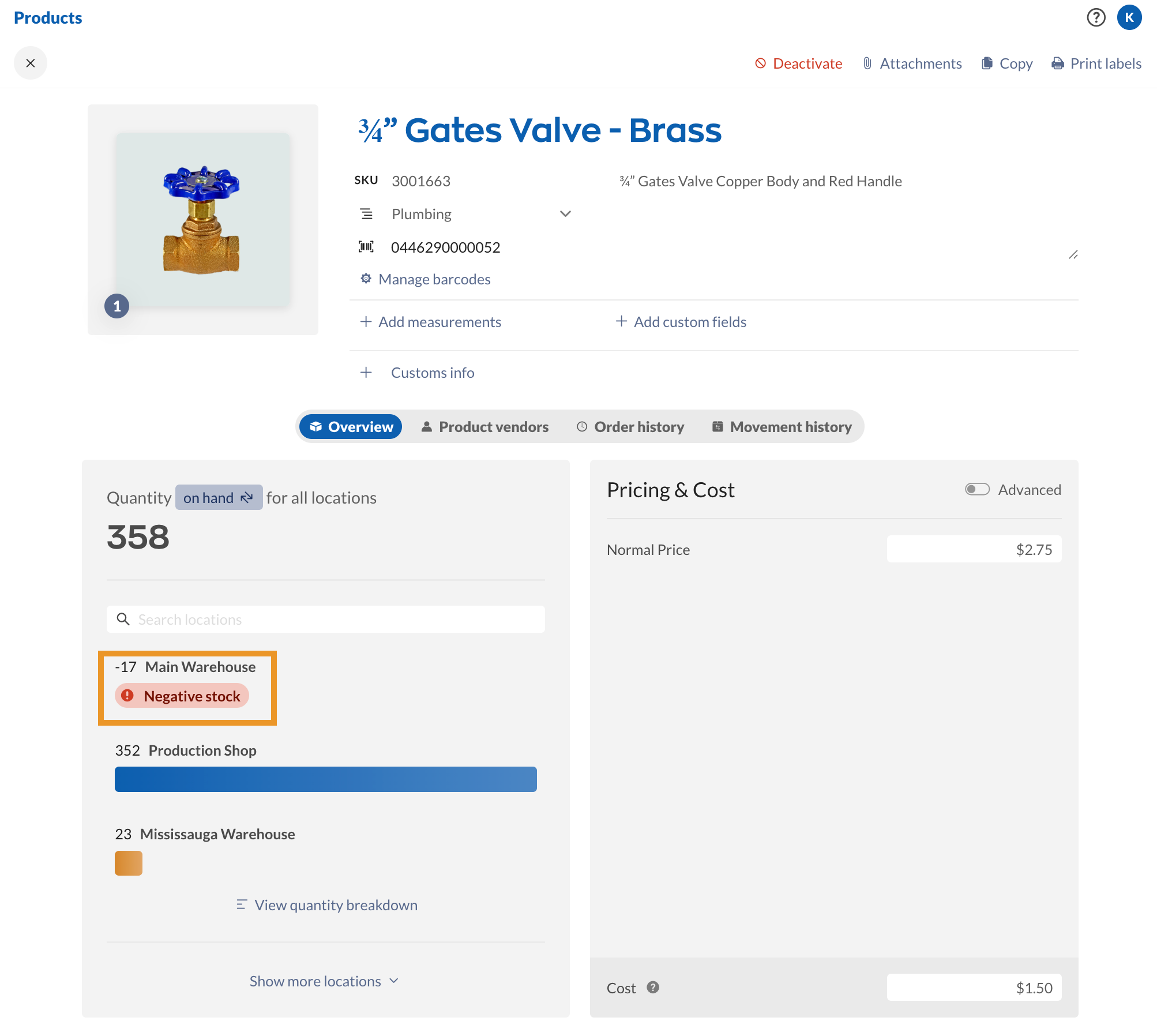Click the Copy product icon
This screenshot has height=1036, width=1157.
click(987, 63)
